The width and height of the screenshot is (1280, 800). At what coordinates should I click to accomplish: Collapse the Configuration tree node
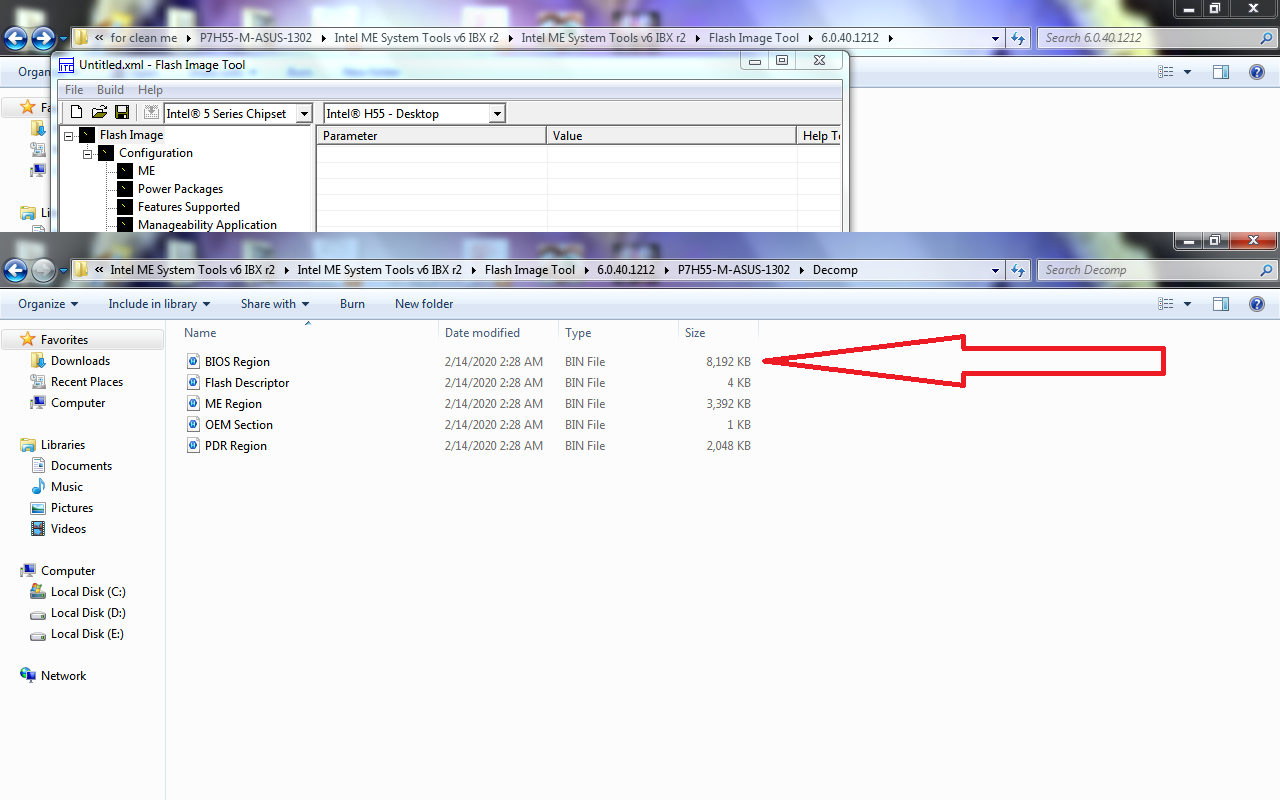[88, 153]
